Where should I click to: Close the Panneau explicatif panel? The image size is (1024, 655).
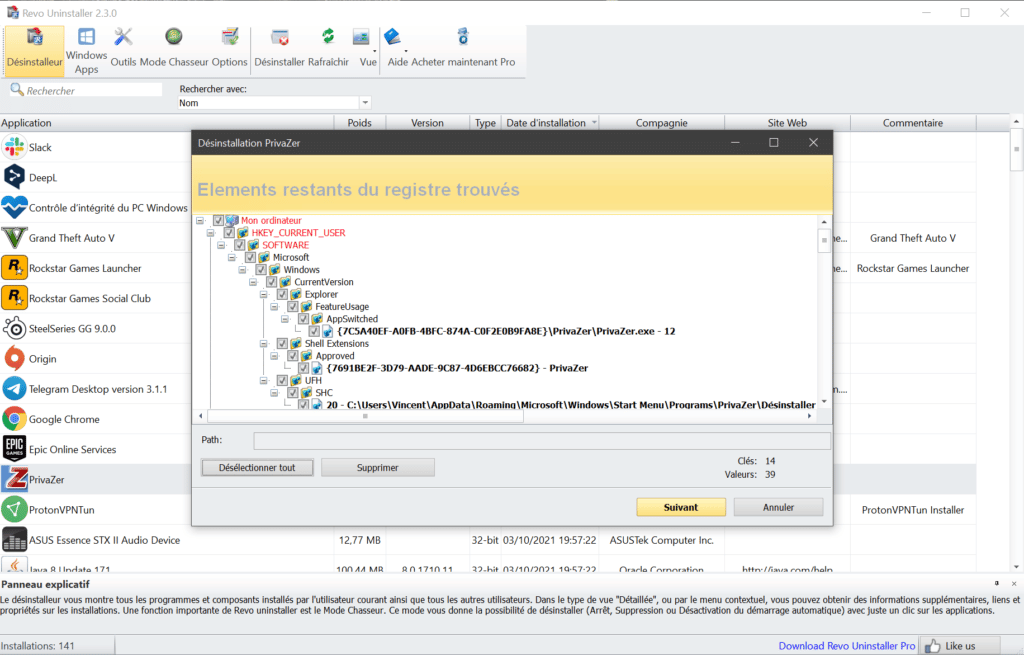tap(1014, 584)
